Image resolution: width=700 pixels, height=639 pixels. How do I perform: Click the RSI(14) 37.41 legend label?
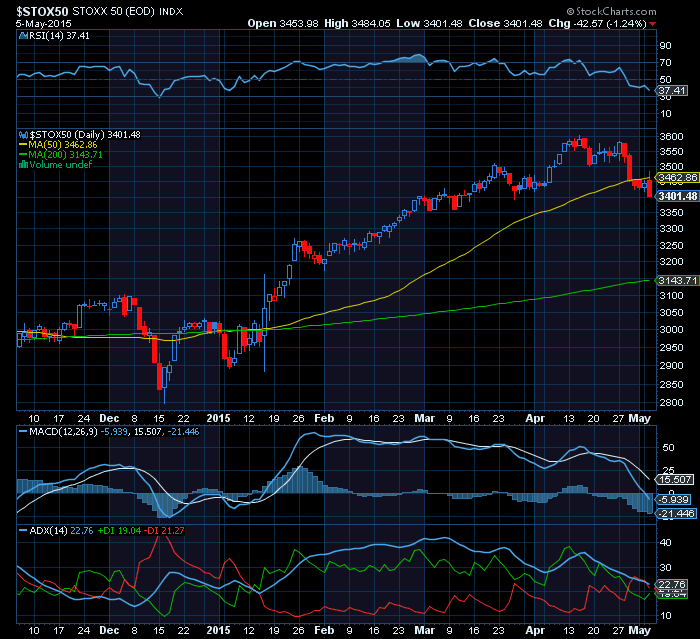59,36
